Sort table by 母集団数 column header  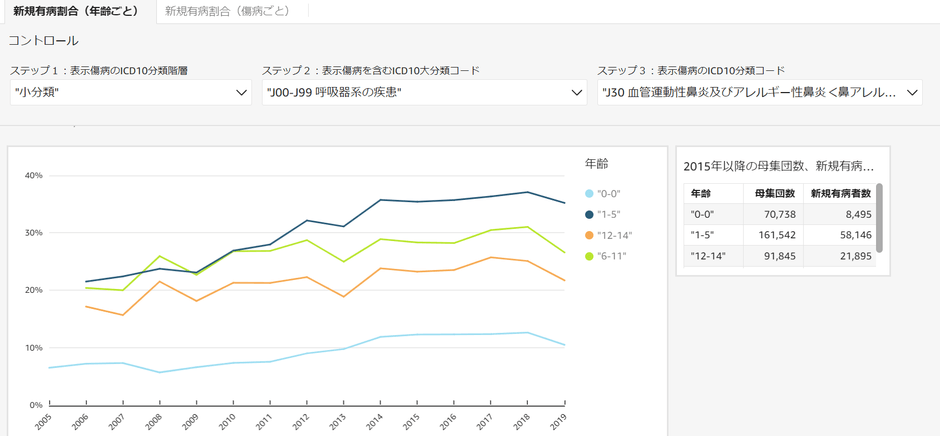[x=774, y=194]
